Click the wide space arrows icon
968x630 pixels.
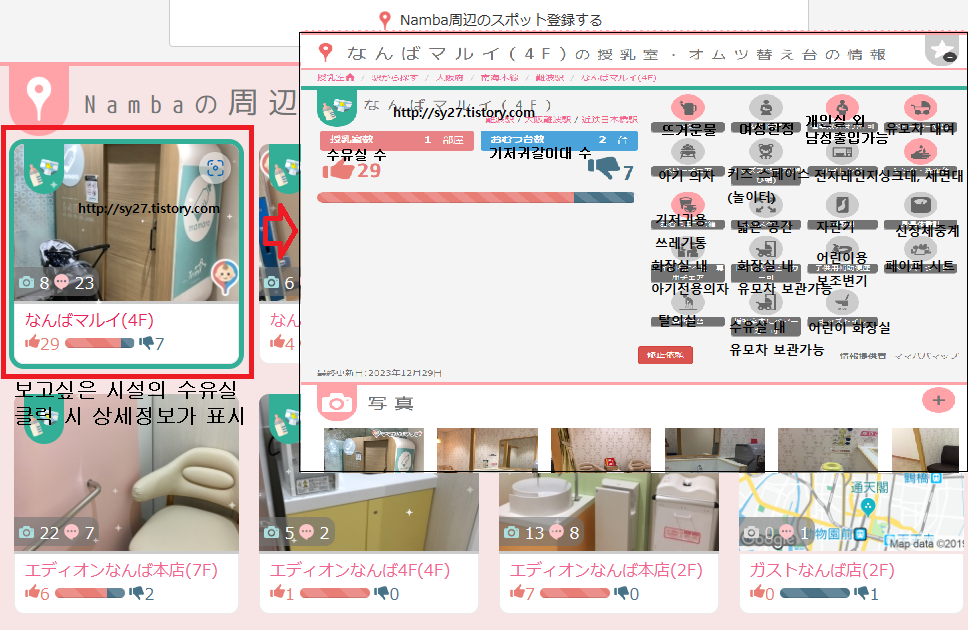(x=766, y=205)
